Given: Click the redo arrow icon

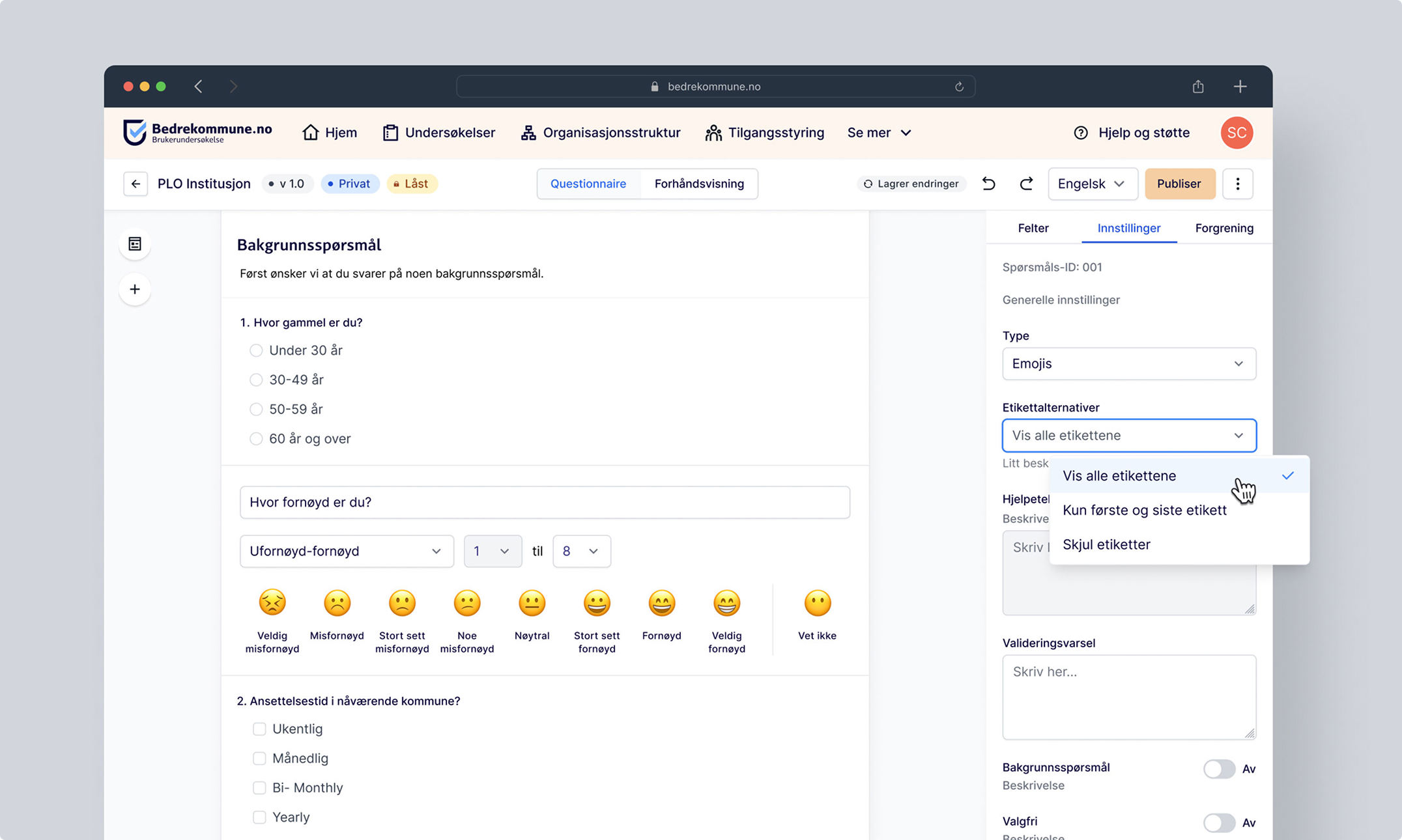Looking at the screenshot, I should [1026, 184].
